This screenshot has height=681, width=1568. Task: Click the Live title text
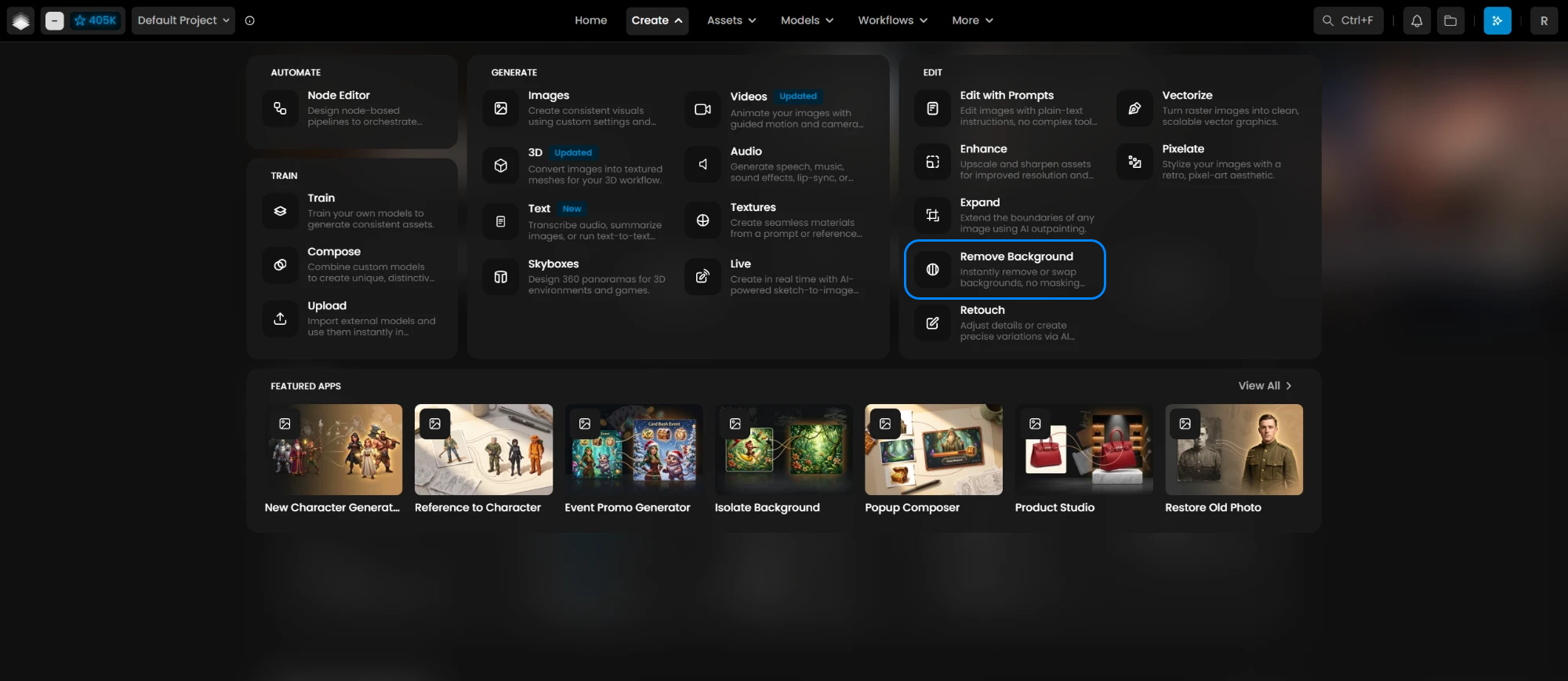pos(741,264)
